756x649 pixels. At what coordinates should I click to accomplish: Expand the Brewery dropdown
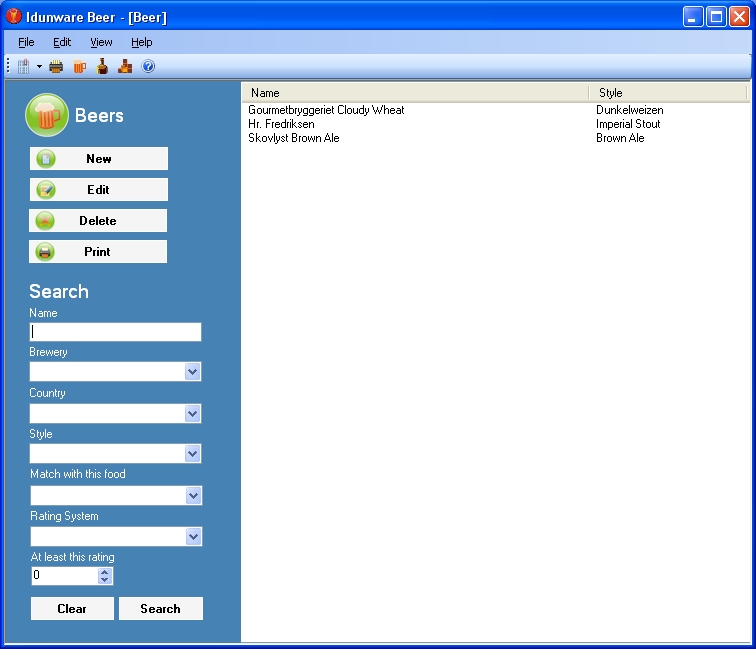point(192,372)
